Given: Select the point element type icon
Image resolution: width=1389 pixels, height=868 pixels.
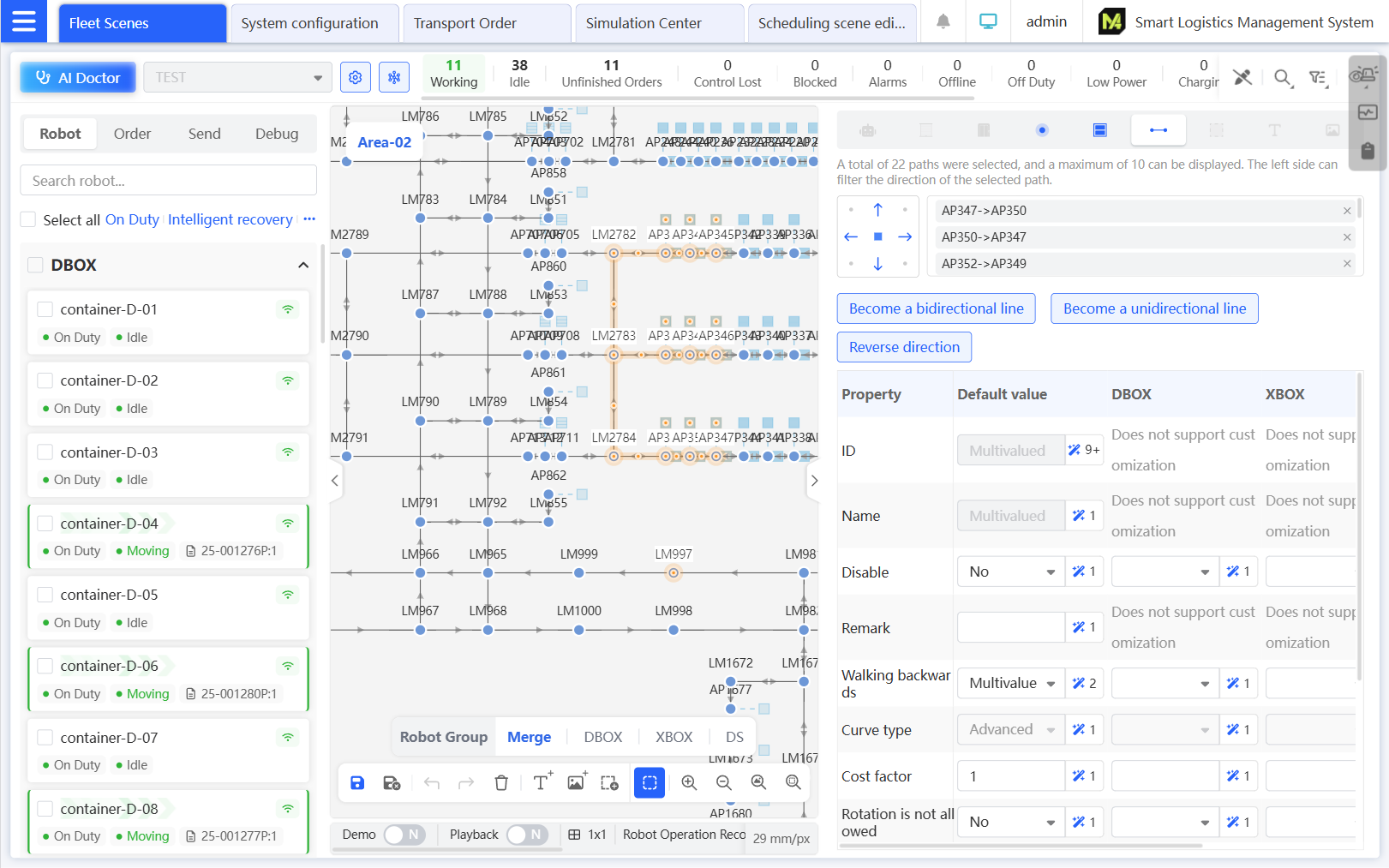Looking at the screenshot, I should point(1042,130).
